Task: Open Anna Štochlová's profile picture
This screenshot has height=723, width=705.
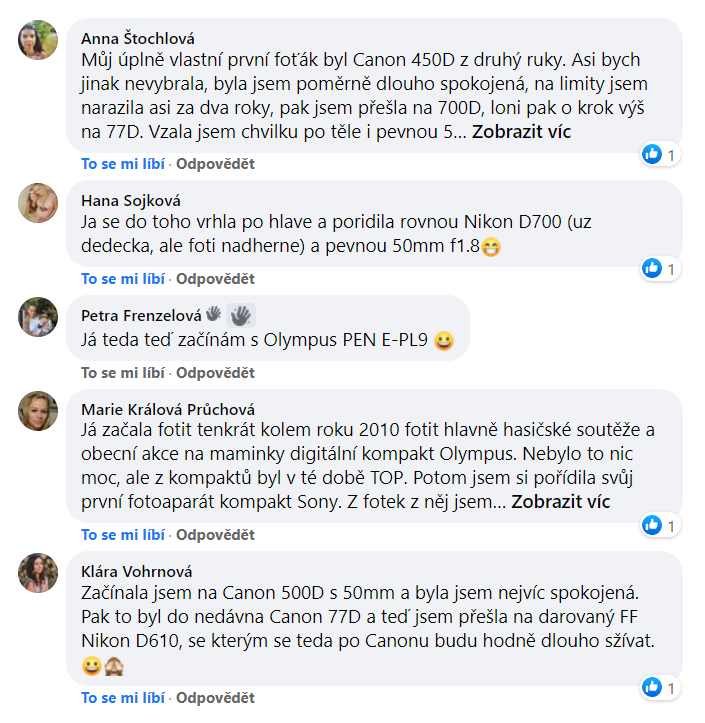Action: [38, 40]
